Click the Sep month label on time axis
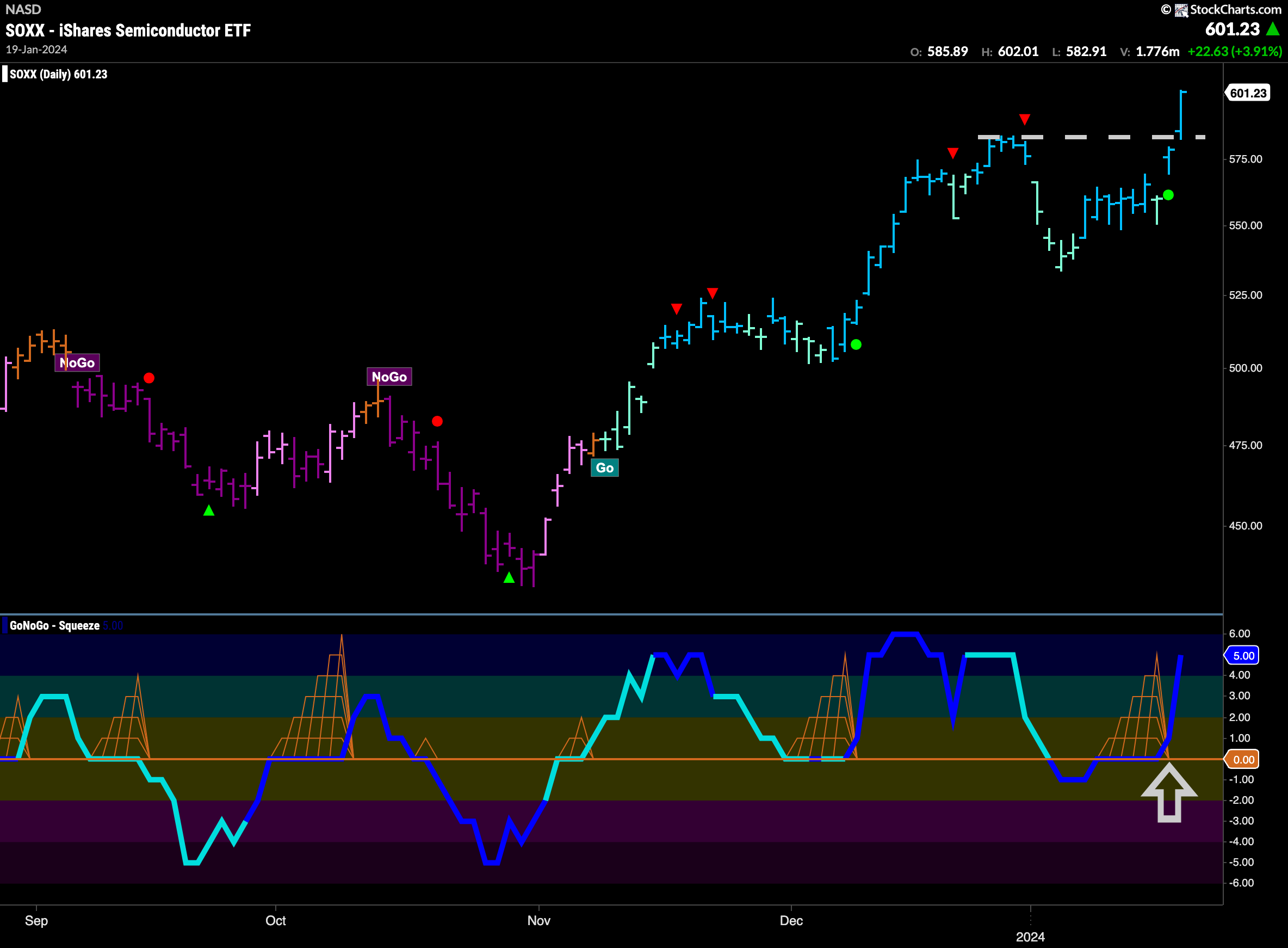Image resolution: width=1288 pixels, height=948 pixels. [36, 920]
